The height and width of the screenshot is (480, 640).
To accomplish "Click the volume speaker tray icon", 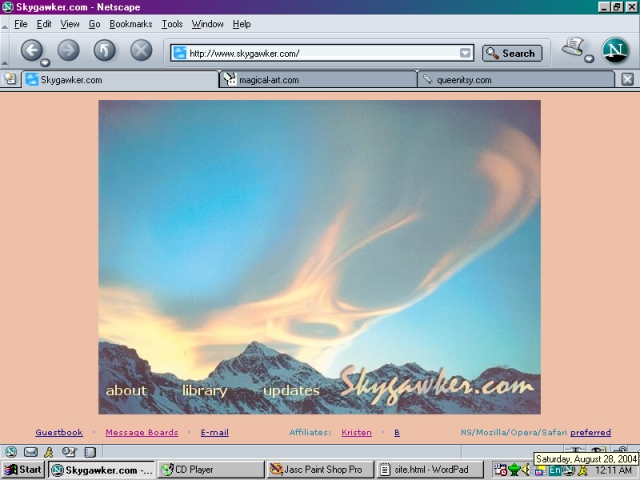I will click(527, 470).
